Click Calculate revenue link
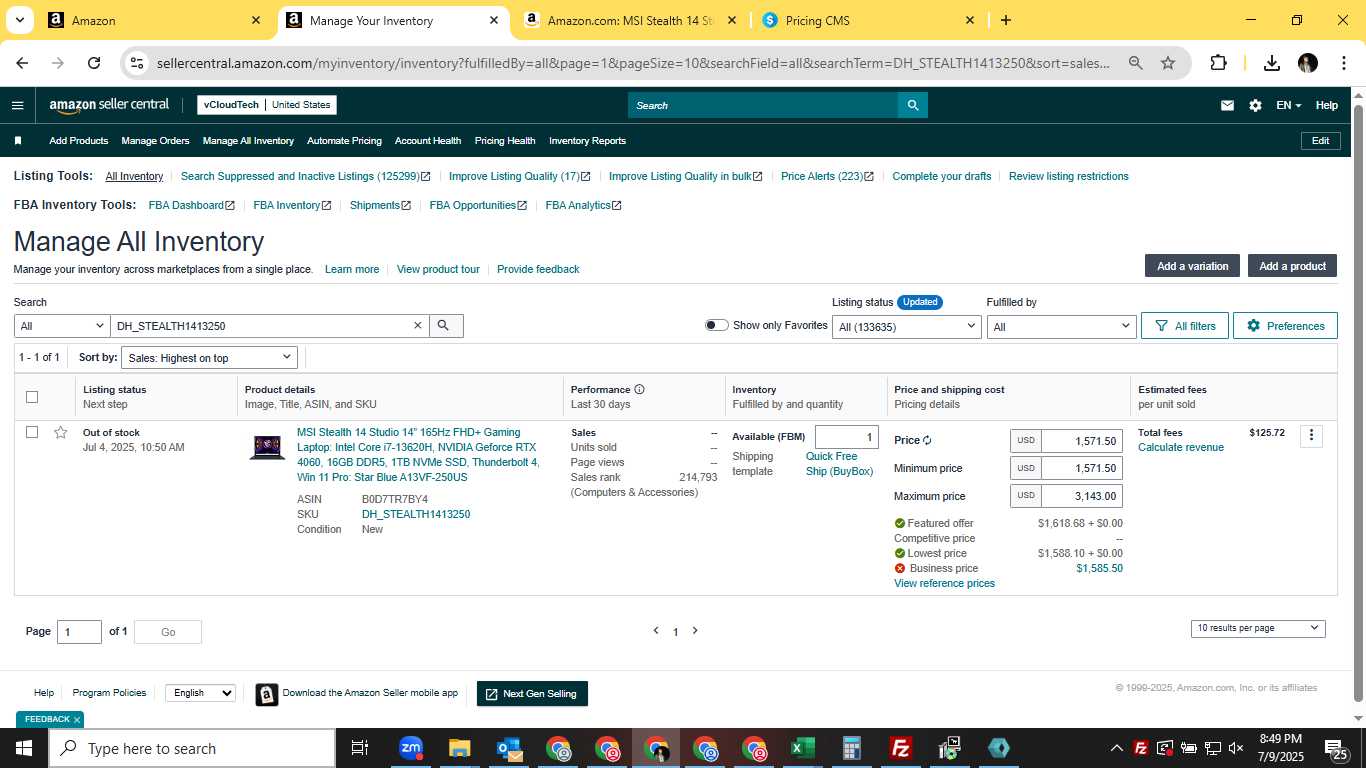Image resolution: width=1366 pixels, height=768 pixels. point(1181,447)
